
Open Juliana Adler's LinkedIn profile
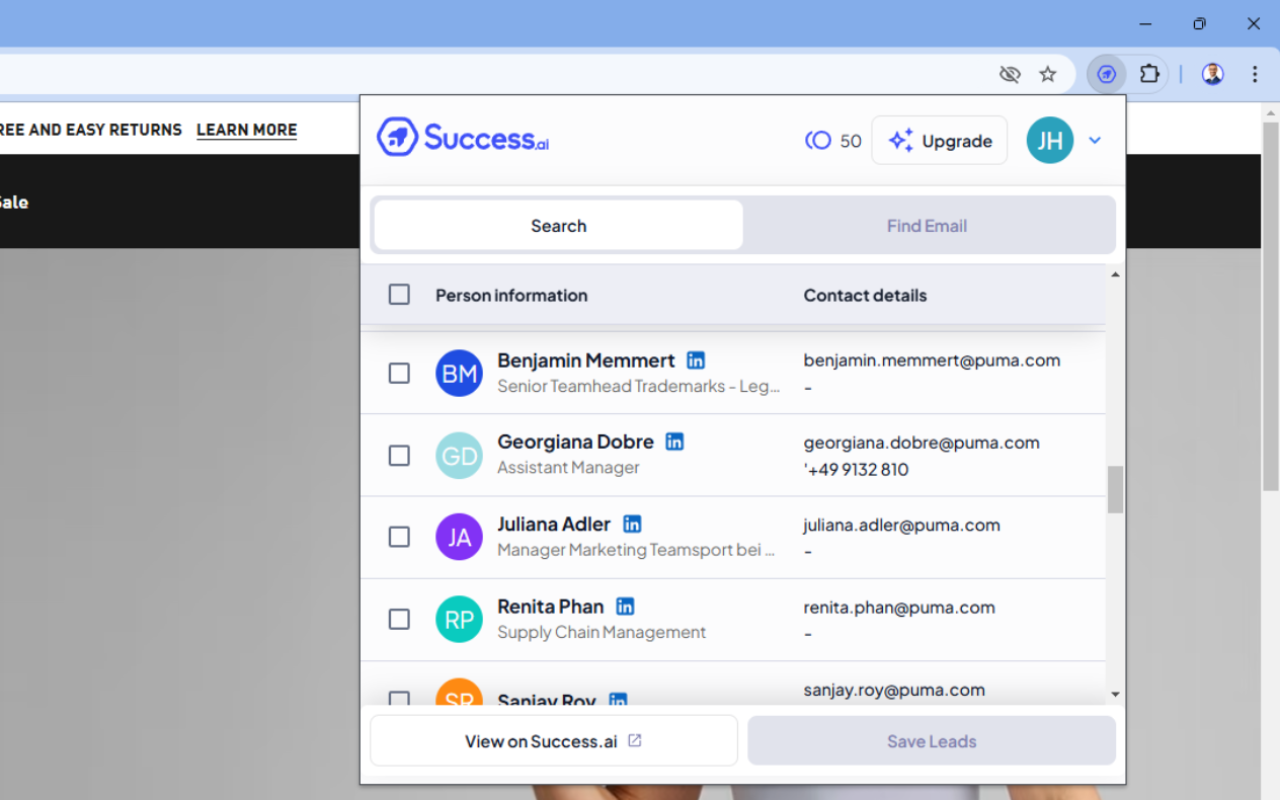click(632, 523)
